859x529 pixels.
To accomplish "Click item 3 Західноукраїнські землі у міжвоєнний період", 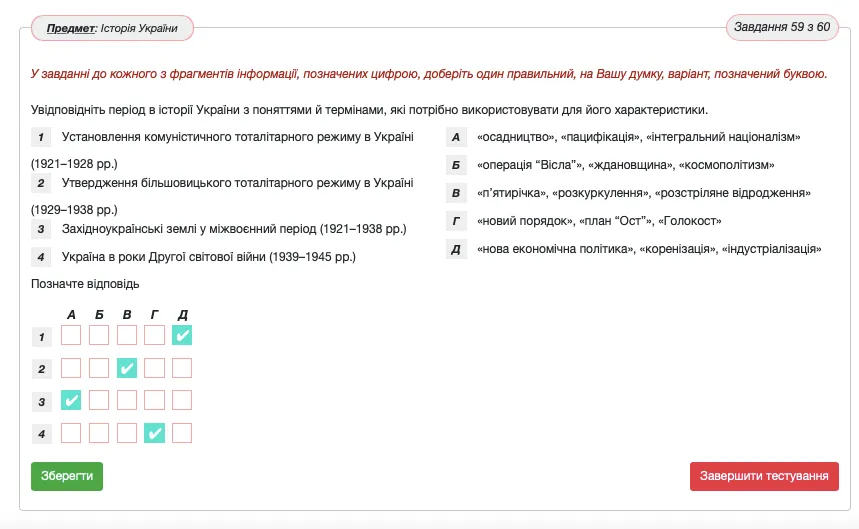I will coord(234,229).
